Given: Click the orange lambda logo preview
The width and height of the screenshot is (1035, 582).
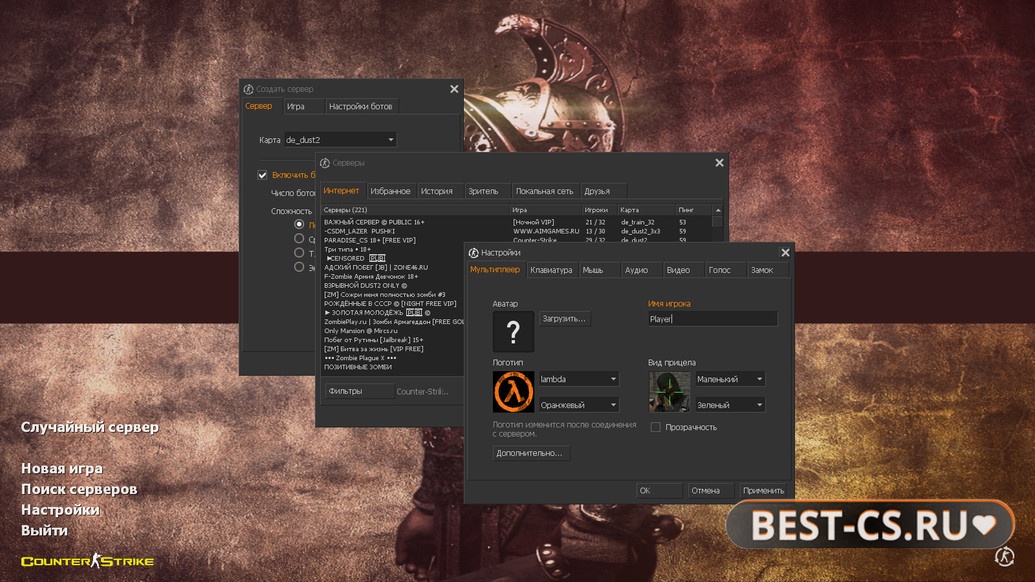Looking at the screenshot, I should click(x=513, y=392).
